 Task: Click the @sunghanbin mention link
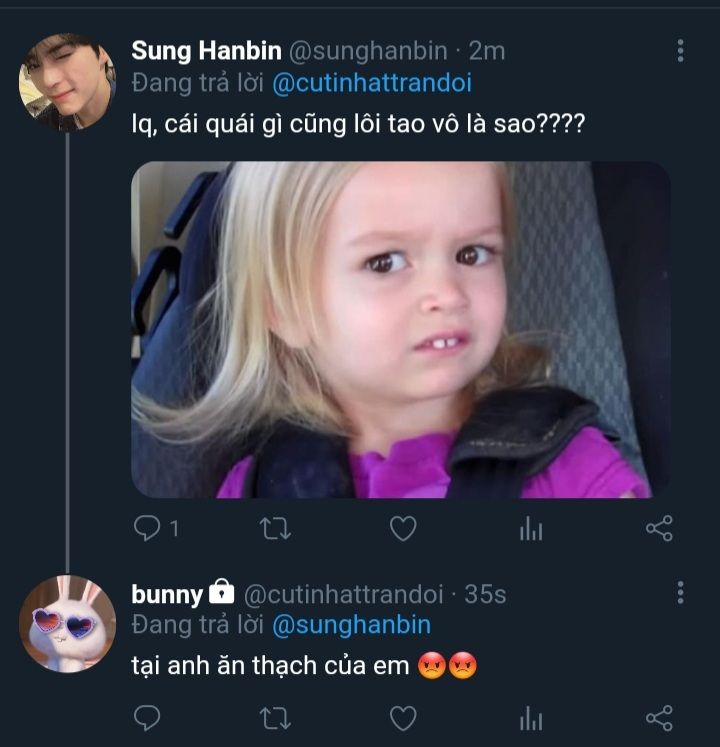351,625
